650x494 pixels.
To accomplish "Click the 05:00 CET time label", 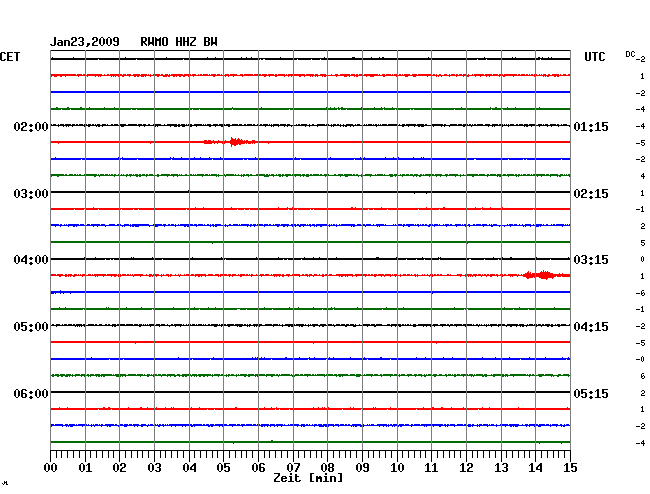I will point(31,327).
